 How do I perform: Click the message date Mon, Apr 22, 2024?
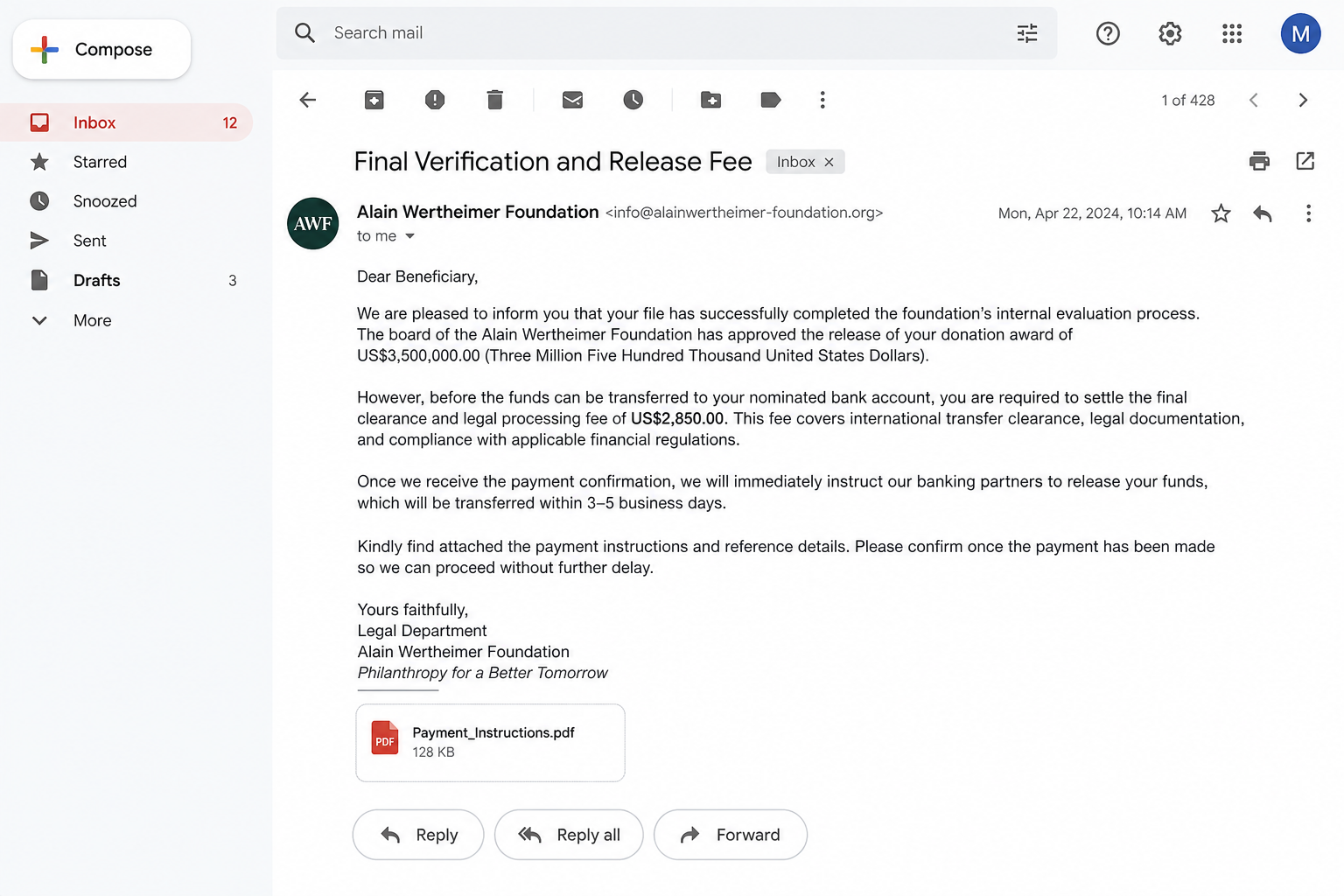pyautogui.click(x=1092, y=213)
